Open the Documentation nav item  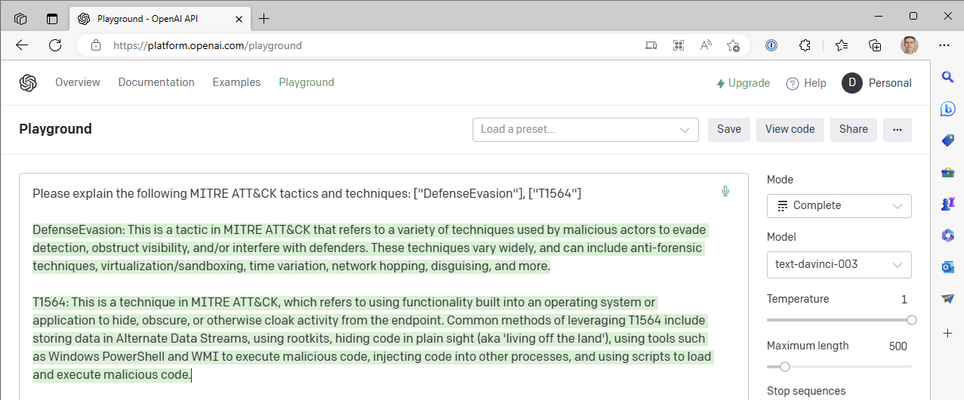pos(156,82)
